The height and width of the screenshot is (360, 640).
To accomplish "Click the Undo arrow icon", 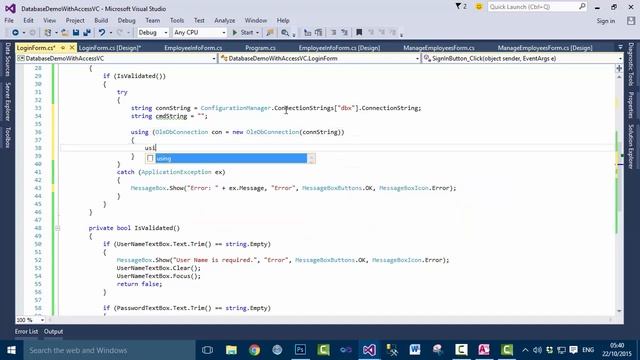I will (102, 33).
